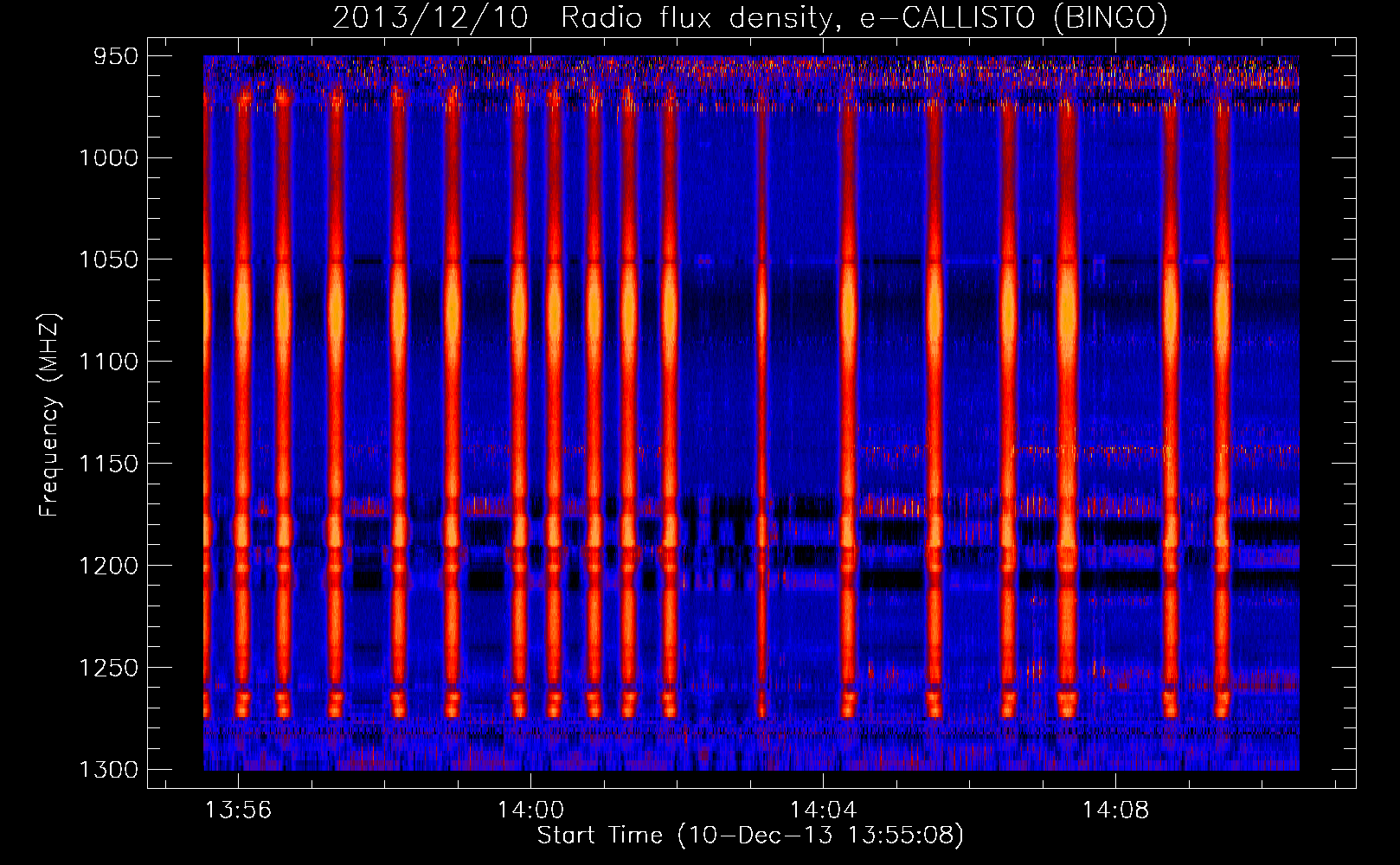This screenshot has height=865, width=1400.
Task: Click the 14:08 time tick label
Action: point(1115,811)
